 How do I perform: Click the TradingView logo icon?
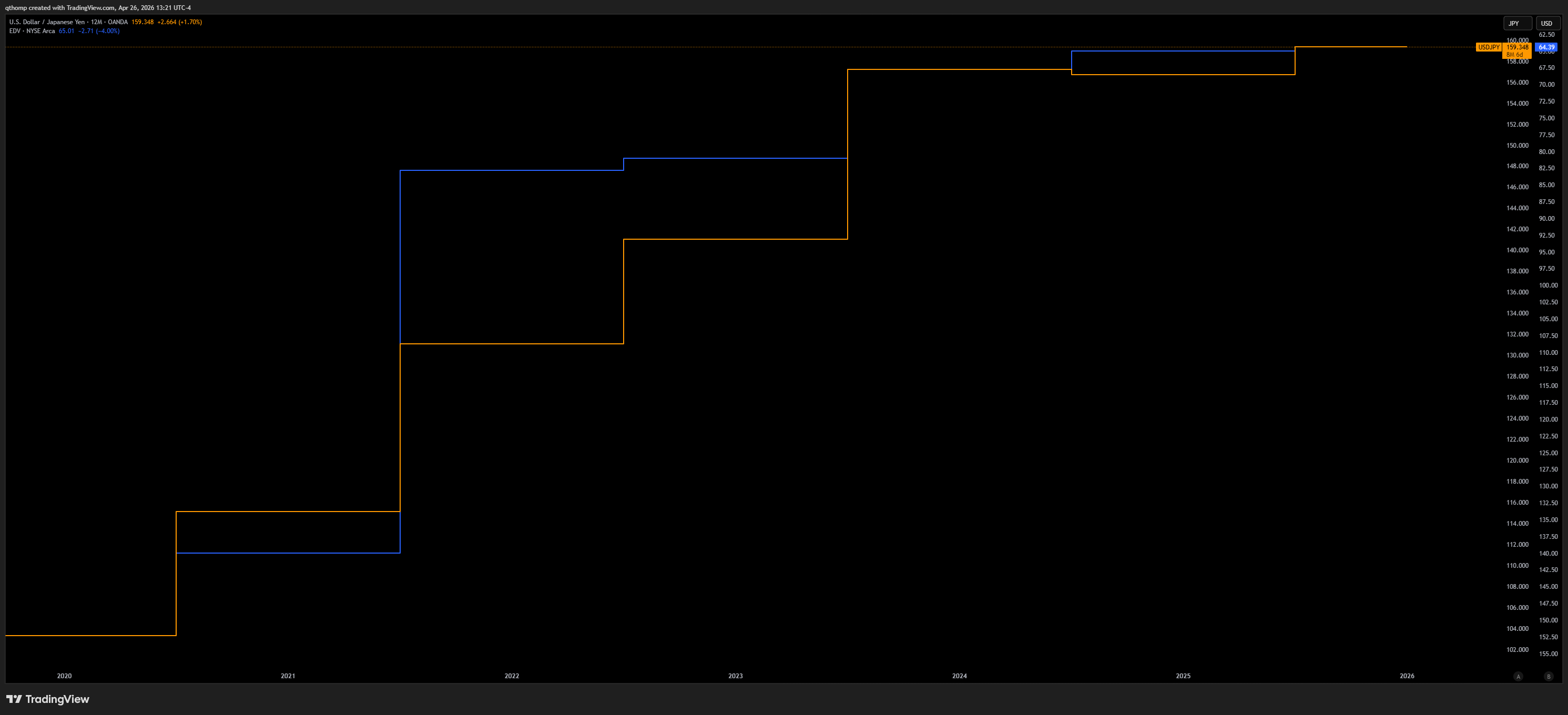click(x=14, y=699)
